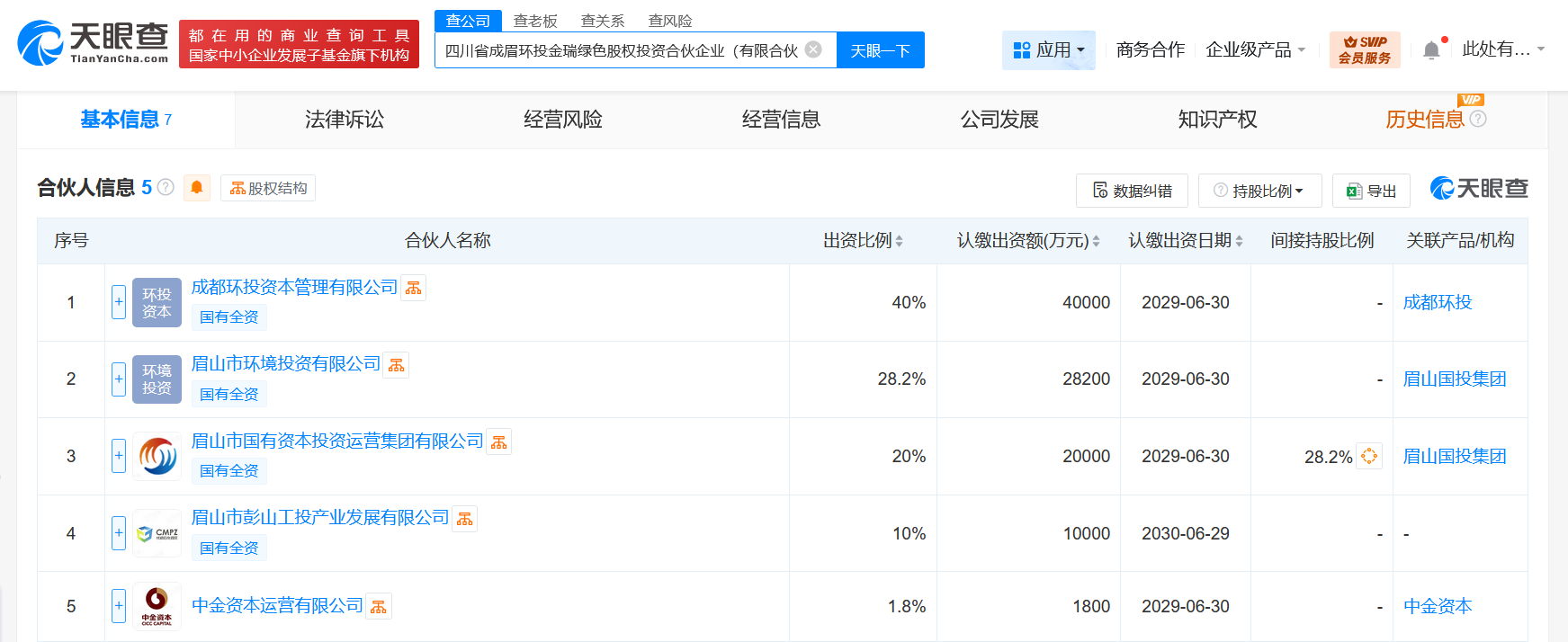
Task: Select the 查老板 search tab
Action: [x=535, y=21]
